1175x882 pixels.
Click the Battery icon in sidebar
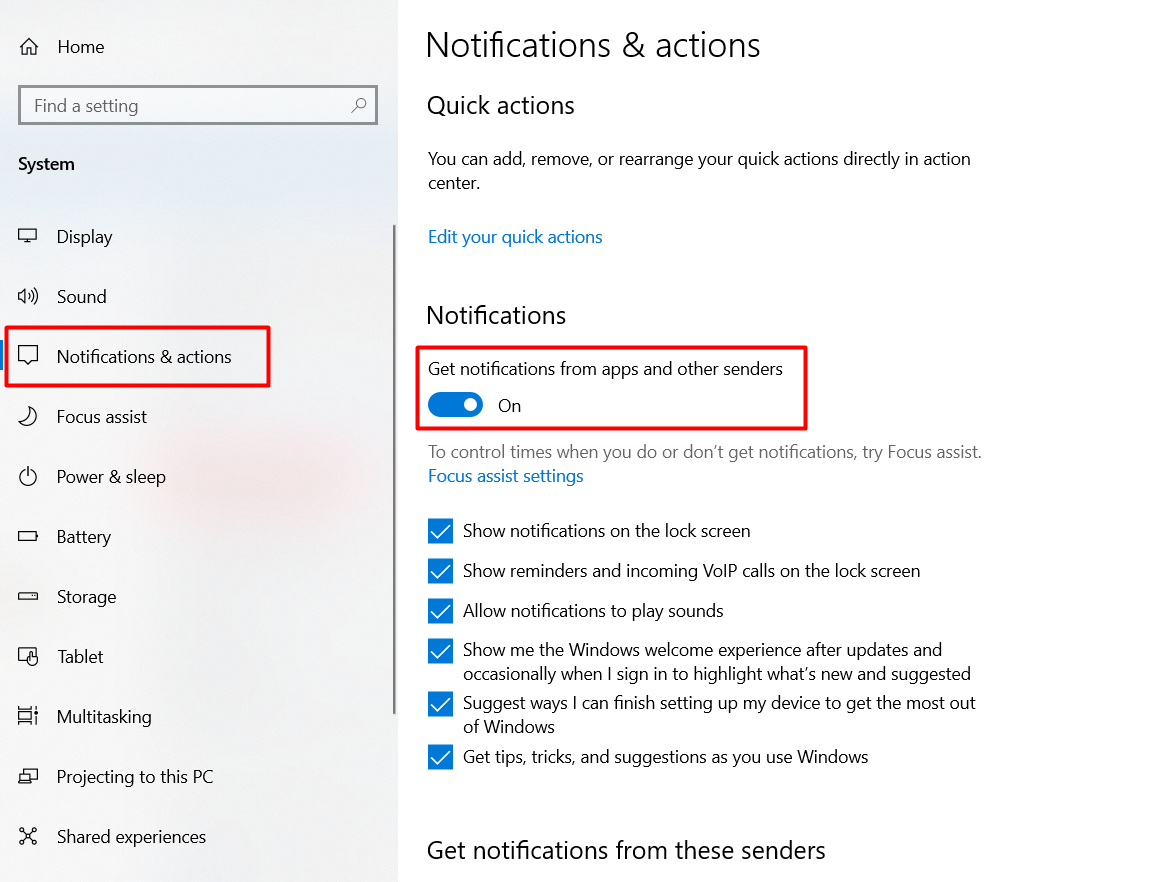[x=28, y=536]
